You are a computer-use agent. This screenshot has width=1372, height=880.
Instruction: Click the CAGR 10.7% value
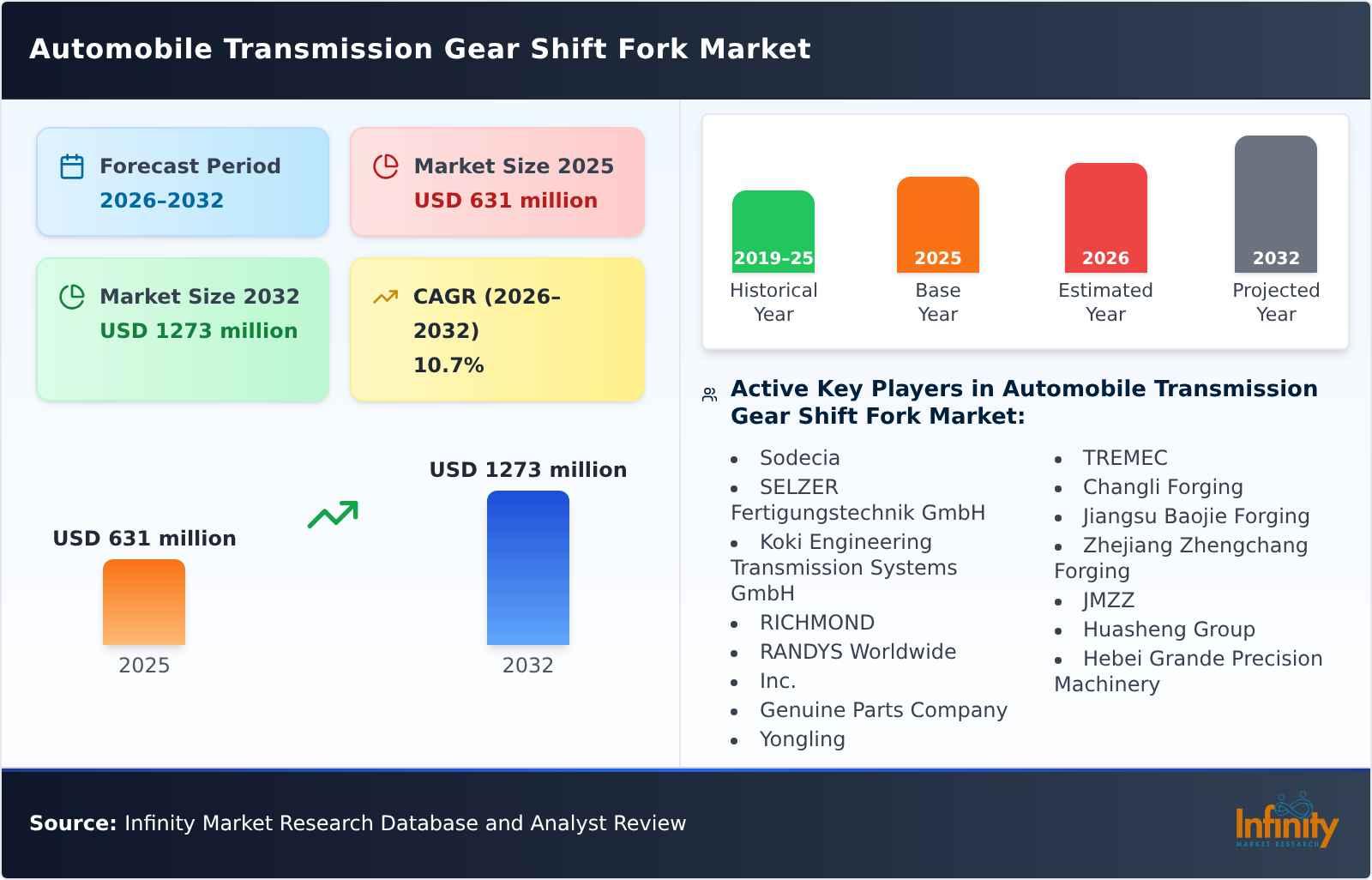click(447, 364)
